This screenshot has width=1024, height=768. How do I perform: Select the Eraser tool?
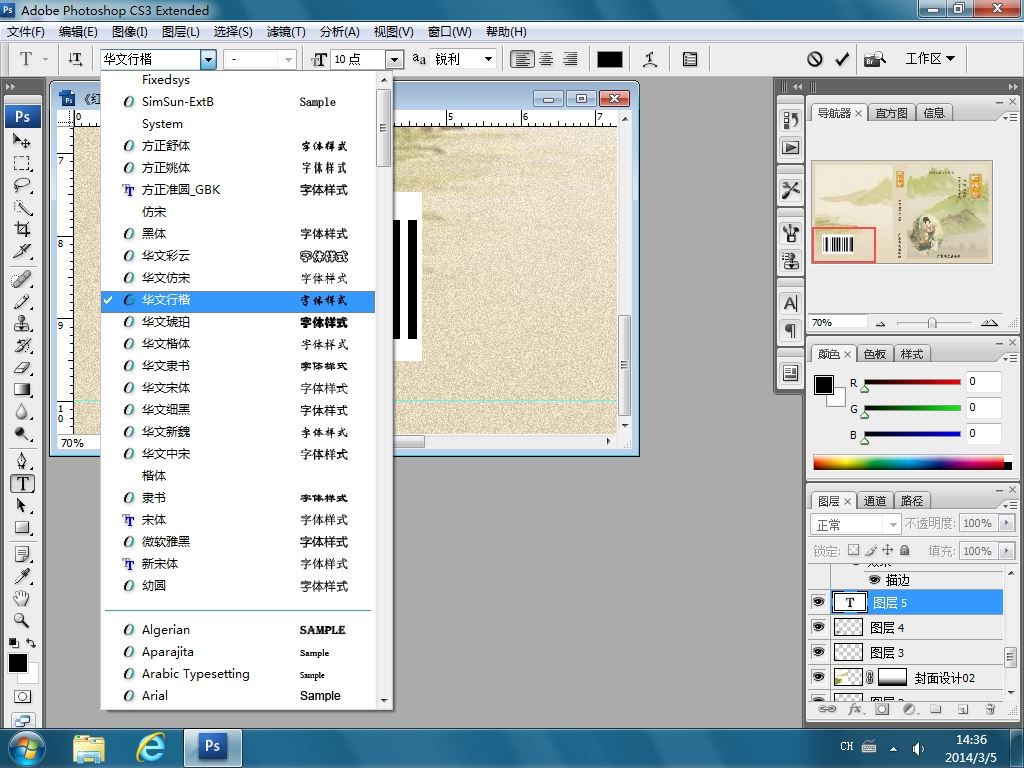(x=22, y=367)
